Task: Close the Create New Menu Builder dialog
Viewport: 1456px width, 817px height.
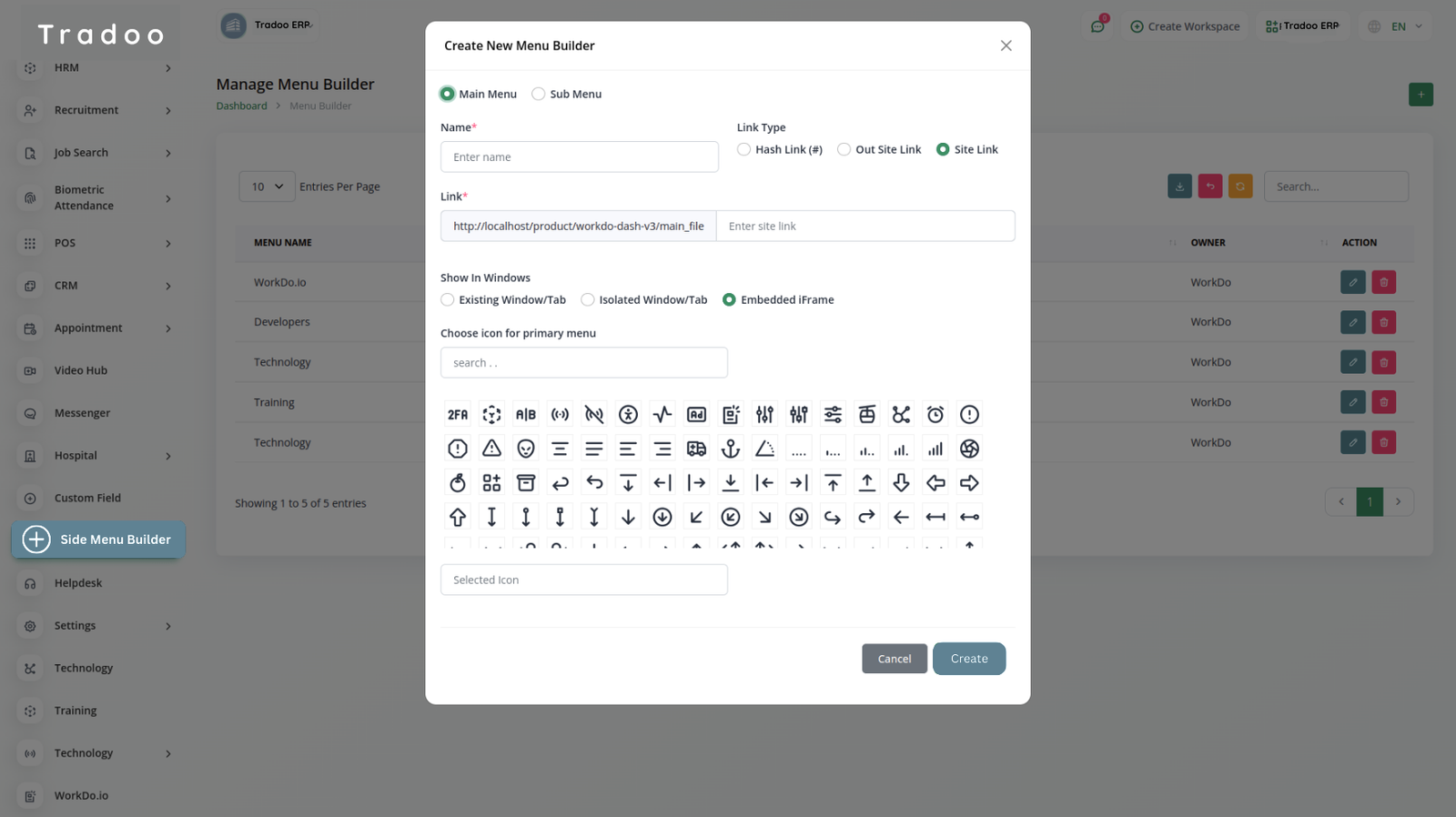Action: pos(1006,45)
